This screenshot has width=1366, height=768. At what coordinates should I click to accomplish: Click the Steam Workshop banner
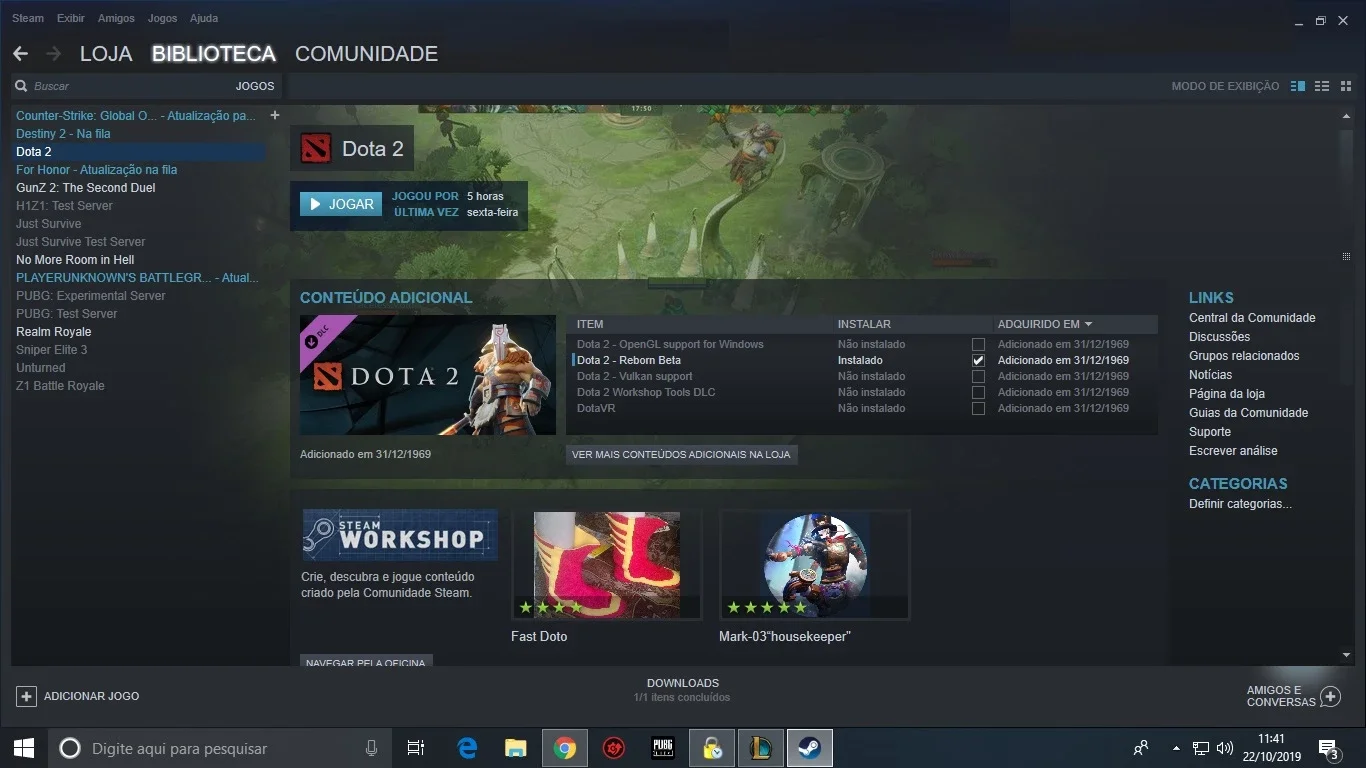(x=400, y=535)
